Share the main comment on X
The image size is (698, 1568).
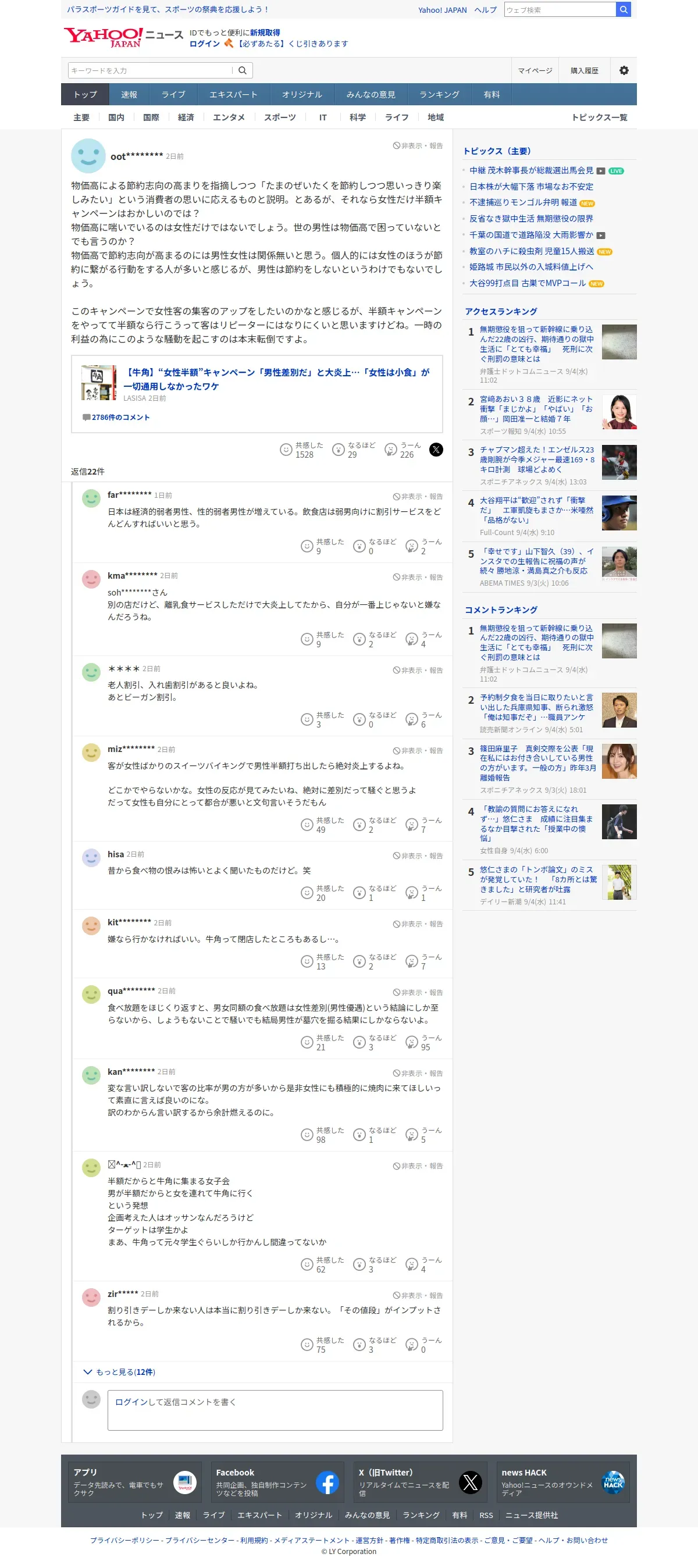coord(436,450)
